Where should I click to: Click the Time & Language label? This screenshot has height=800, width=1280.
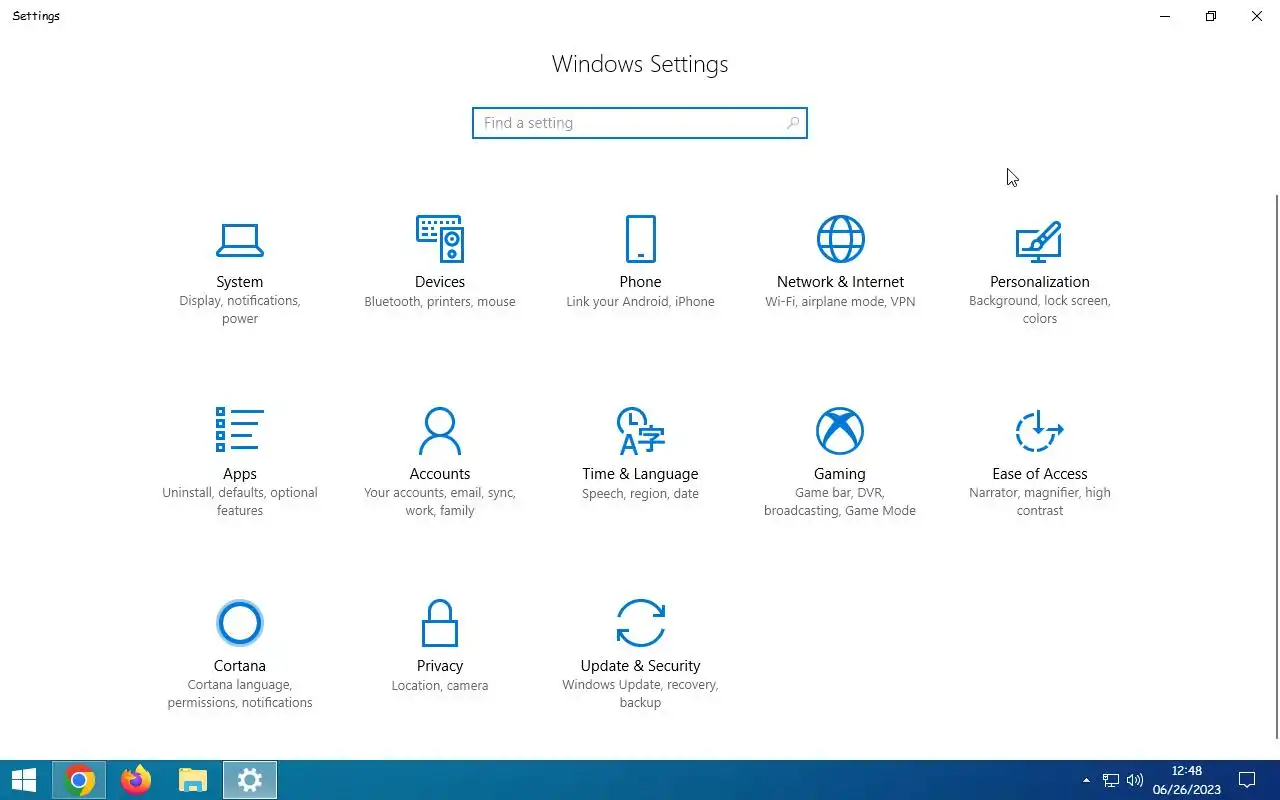coord(640,474)
